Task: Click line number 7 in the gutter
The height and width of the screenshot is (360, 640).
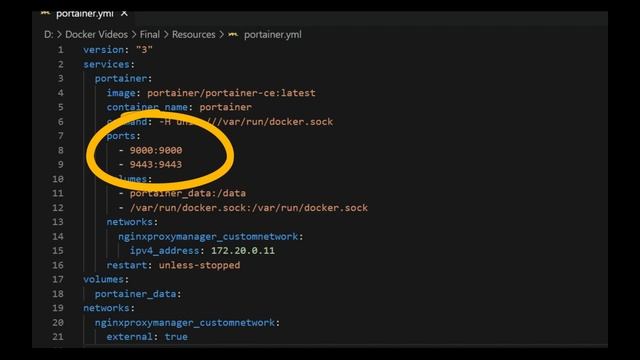Action: pyautogui.click(x=60, y=136)
